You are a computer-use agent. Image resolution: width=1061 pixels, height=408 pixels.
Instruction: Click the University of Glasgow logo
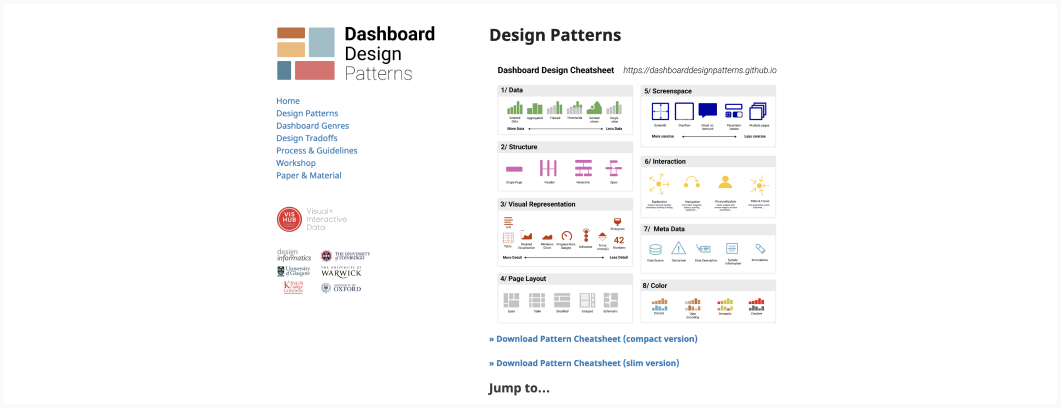293,271
